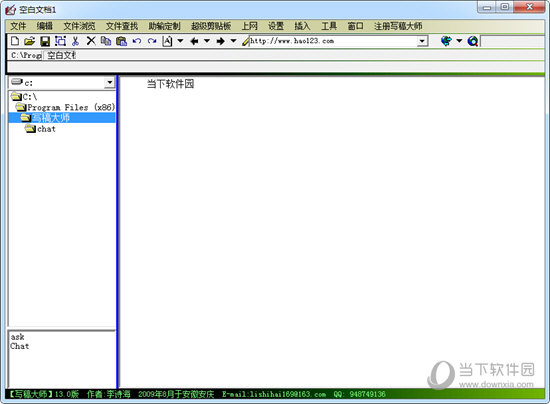Open the 文件 menu
Screen dimensions: 550x404
18,26
